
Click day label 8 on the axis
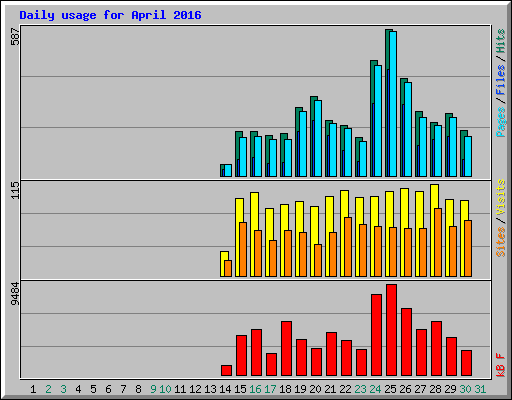[x=138, y=389]
